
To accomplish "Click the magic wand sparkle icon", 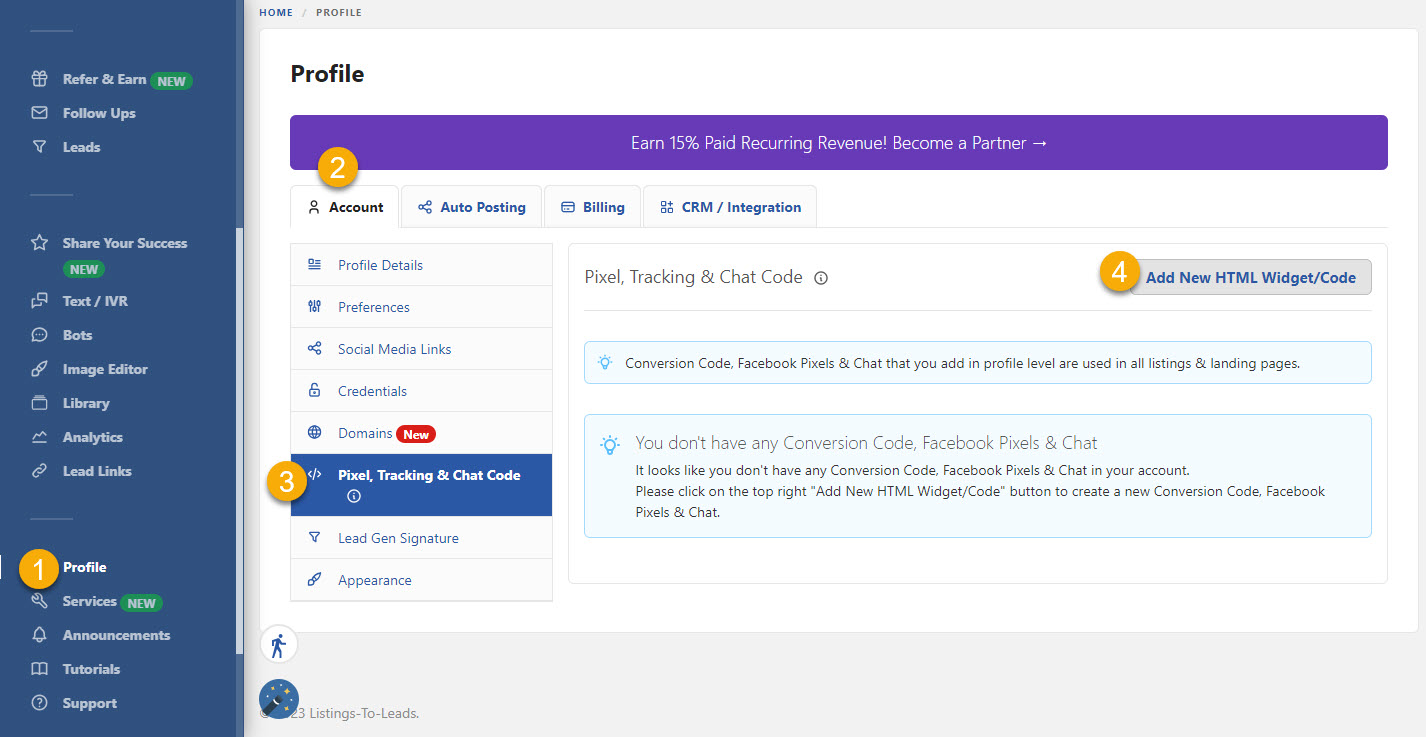I will click(x=279, y=698).
